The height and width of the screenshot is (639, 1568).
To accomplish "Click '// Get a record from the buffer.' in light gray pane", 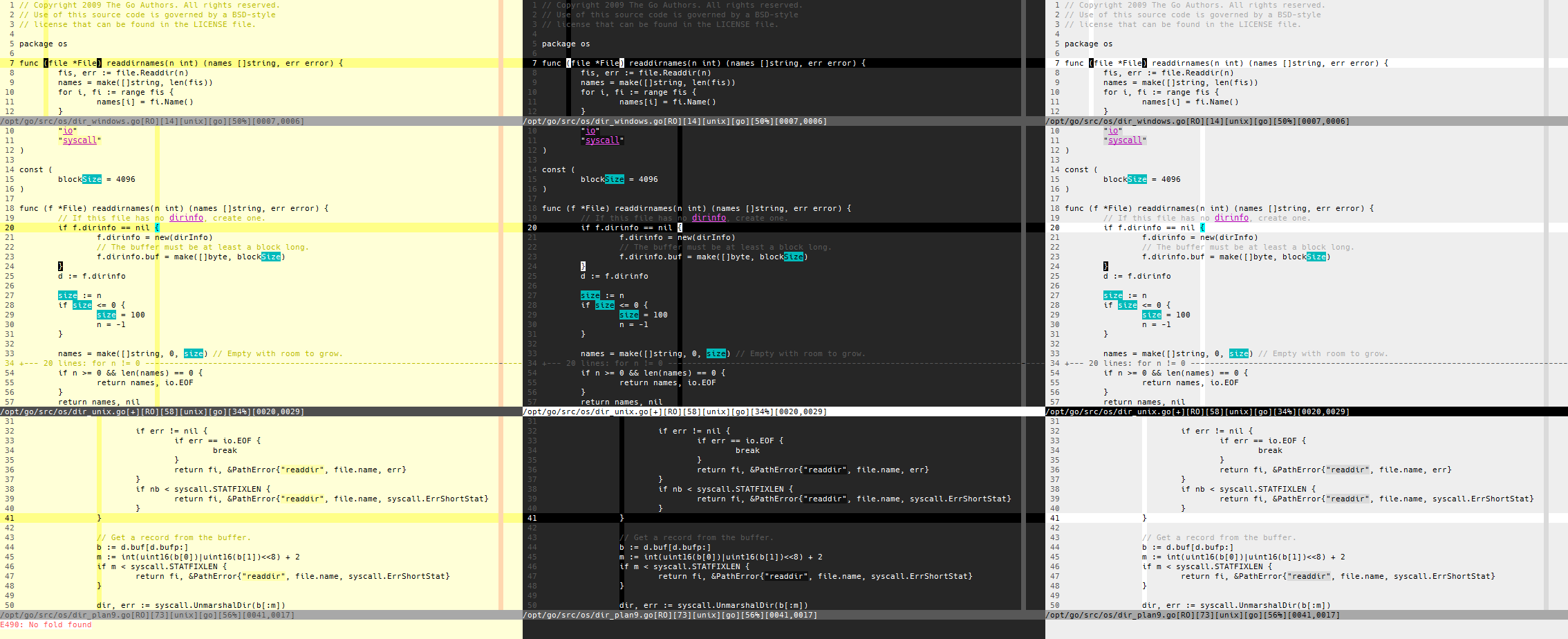I will point(1220,537).
